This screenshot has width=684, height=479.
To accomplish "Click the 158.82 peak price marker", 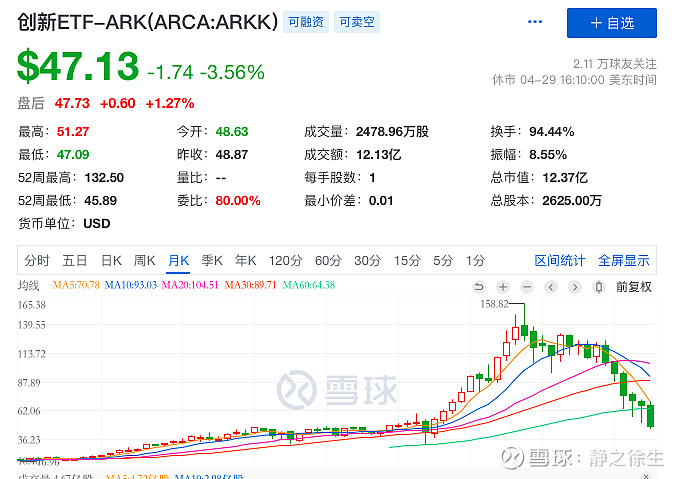I will (494, 304).
